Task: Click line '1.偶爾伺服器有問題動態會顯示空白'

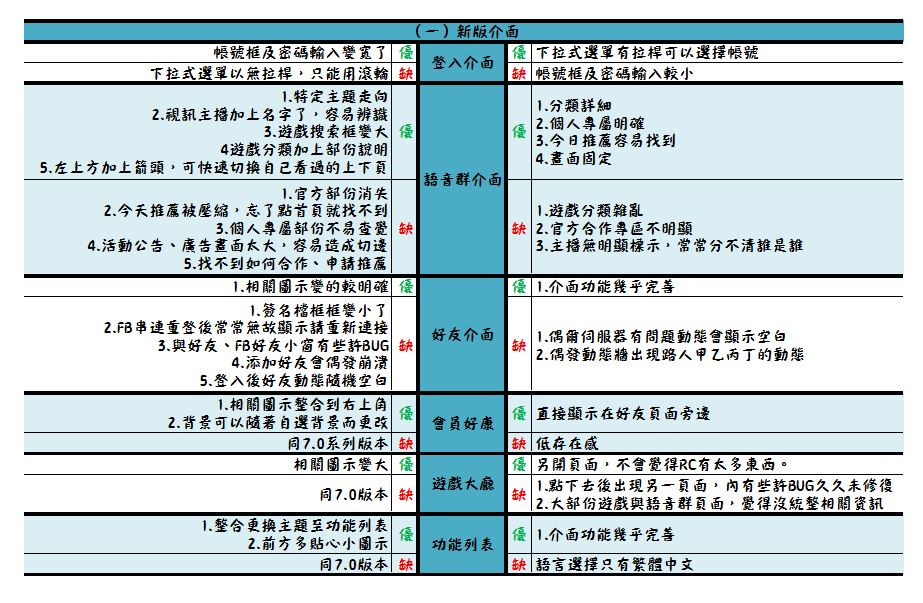Action: (x=661, y=337)
